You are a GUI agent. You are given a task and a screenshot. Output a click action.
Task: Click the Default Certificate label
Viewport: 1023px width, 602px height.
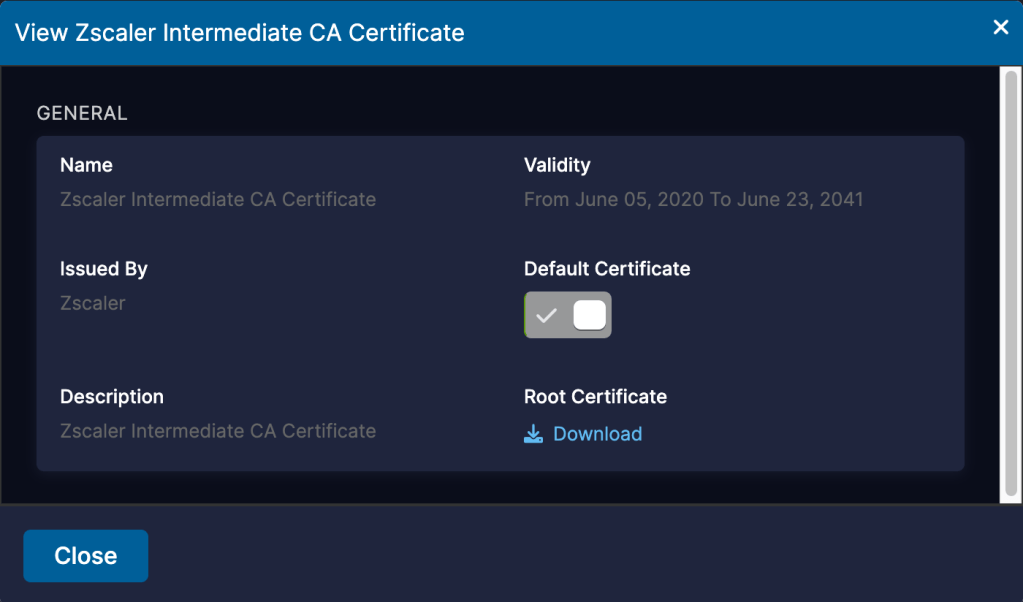[607, 269]
